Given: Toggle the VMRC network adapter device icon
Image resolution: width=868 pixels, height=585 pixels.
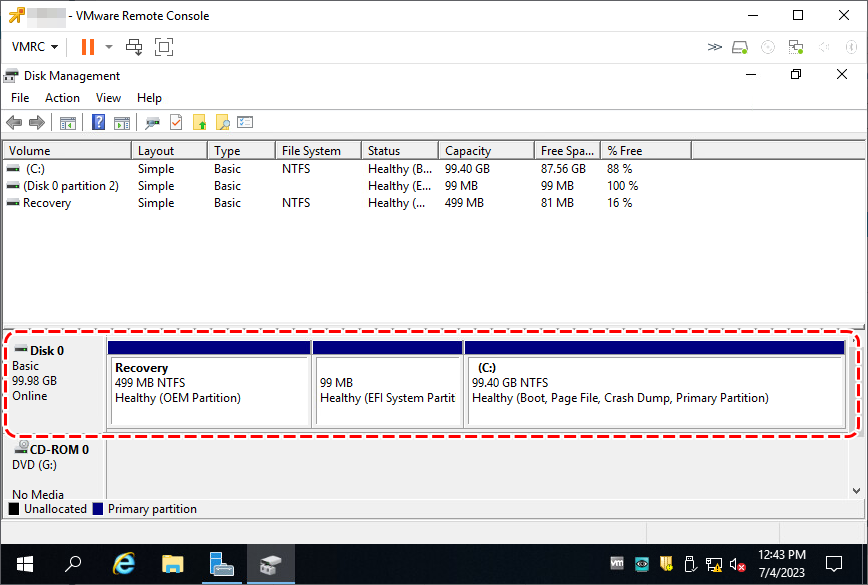Looking at the screenshot, I should click(796, 47).
